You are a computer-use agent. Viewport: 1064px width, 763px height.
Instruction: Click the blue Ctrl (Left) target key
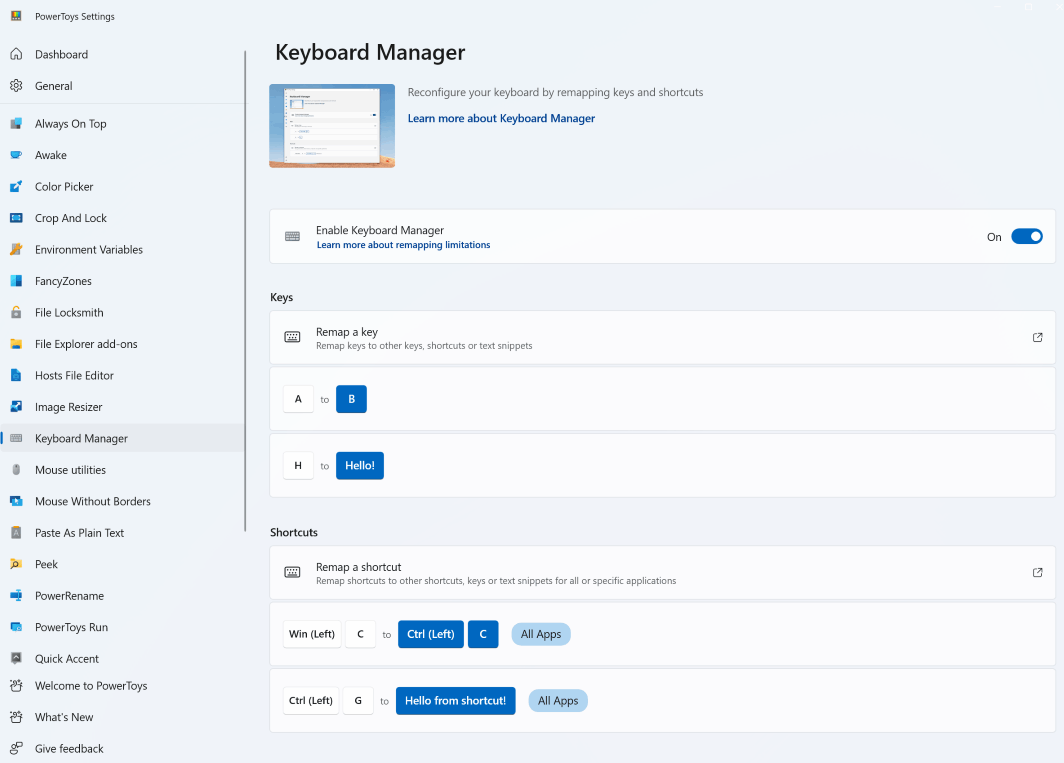[431, 634]
